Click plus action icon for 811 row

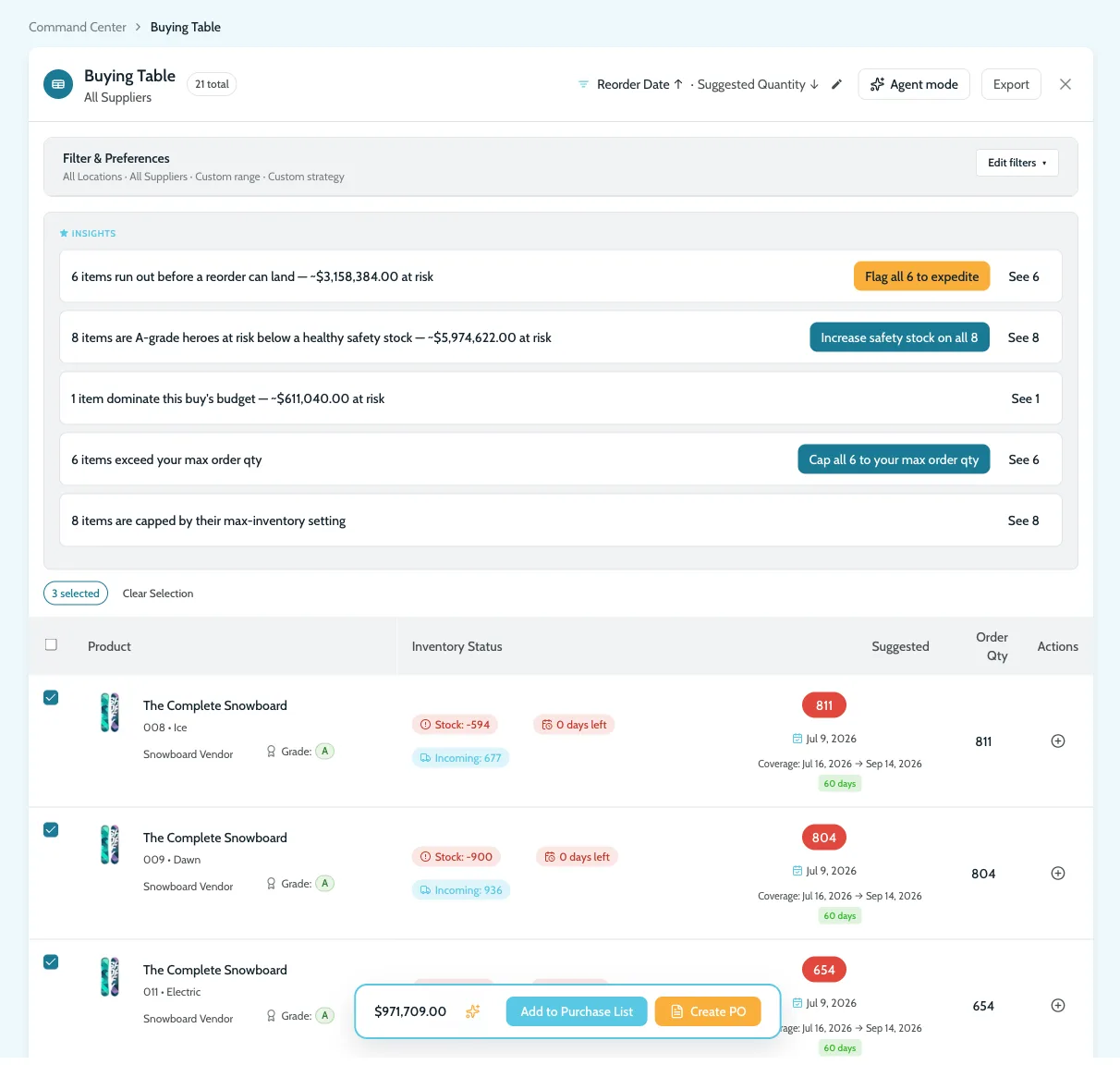pos(1058,741)
